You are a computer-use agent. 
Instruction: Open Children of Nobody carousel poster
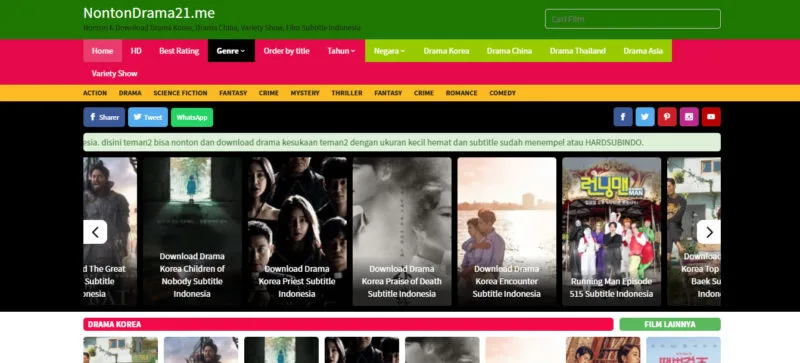point(192,231)
